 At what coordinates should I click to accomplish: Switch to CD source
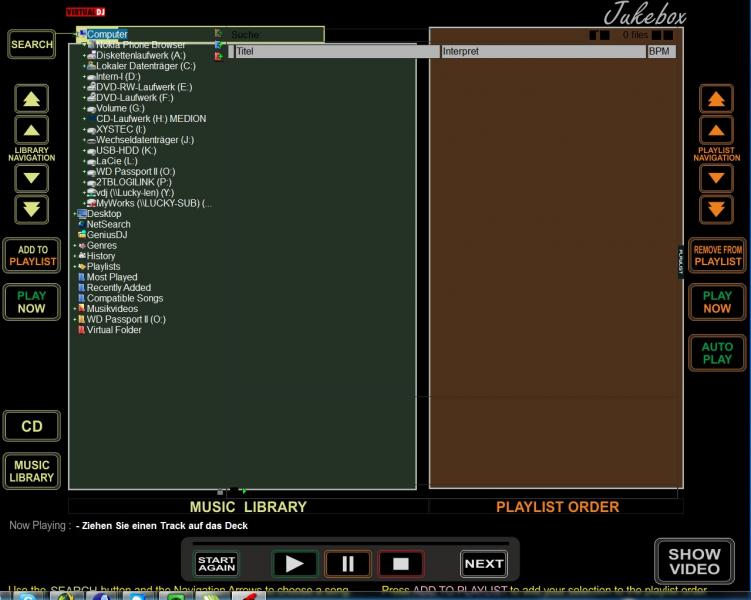(32, 426)
